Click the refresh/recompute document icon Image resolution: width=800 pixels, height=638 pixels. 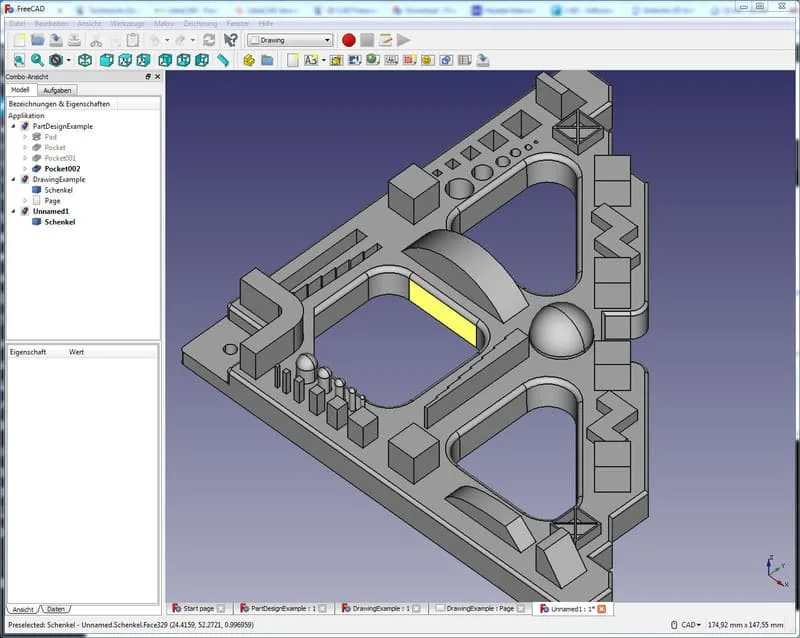click(207, 40)
